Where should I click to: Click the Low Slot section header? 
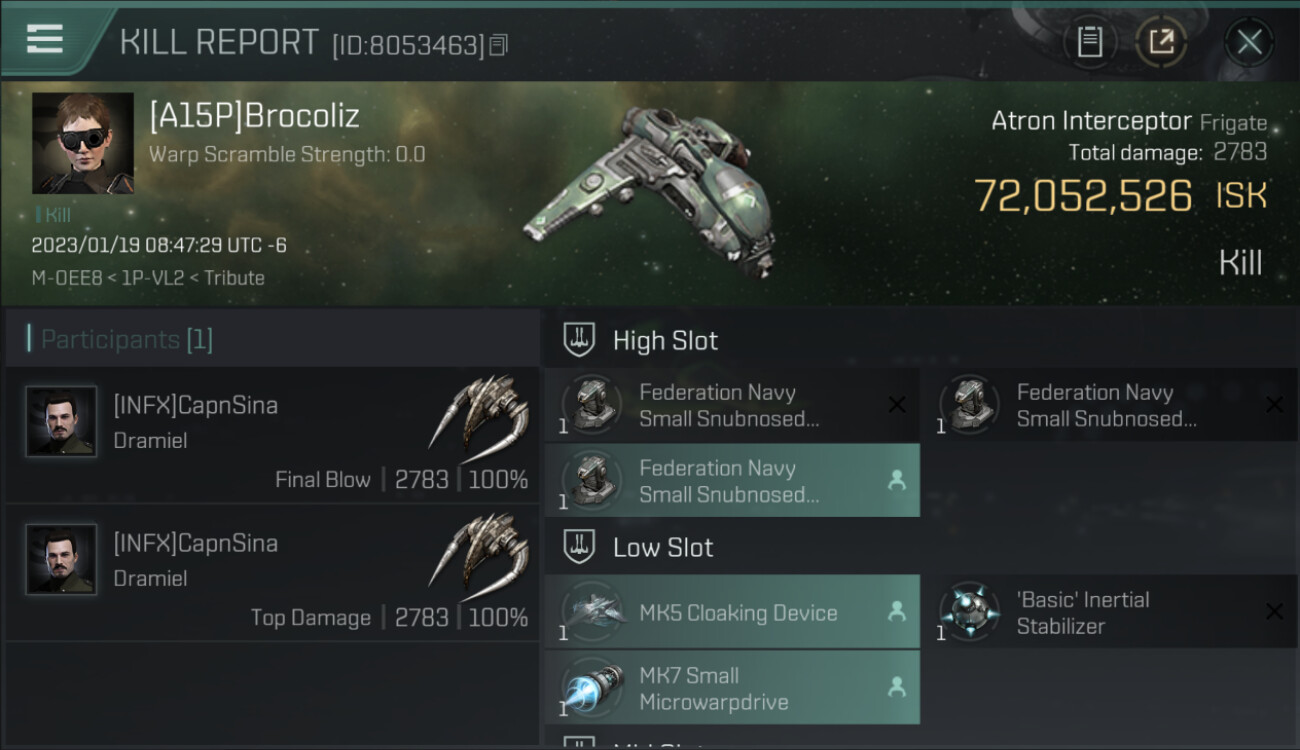[663, 548]
